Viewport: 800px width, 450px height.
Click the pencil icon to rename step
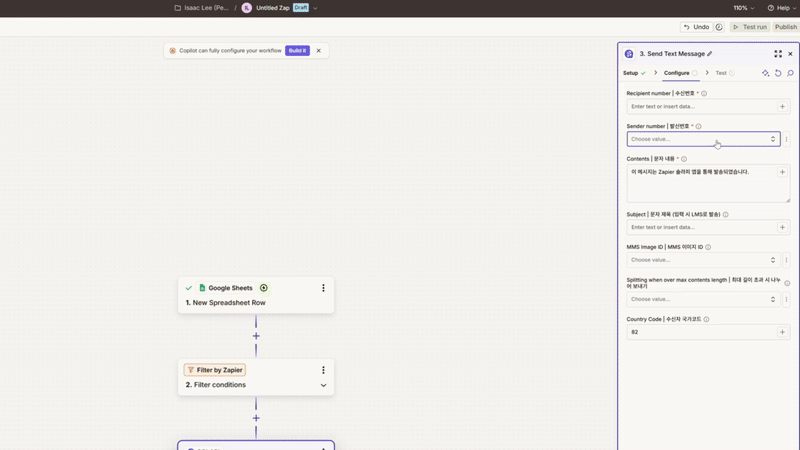point(710,54)
